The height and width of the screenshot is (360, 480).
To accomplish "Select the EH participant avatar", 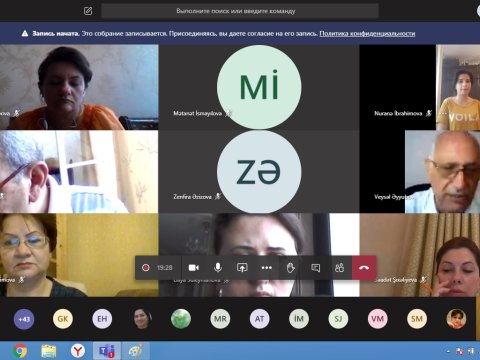I will click(102, 319).
